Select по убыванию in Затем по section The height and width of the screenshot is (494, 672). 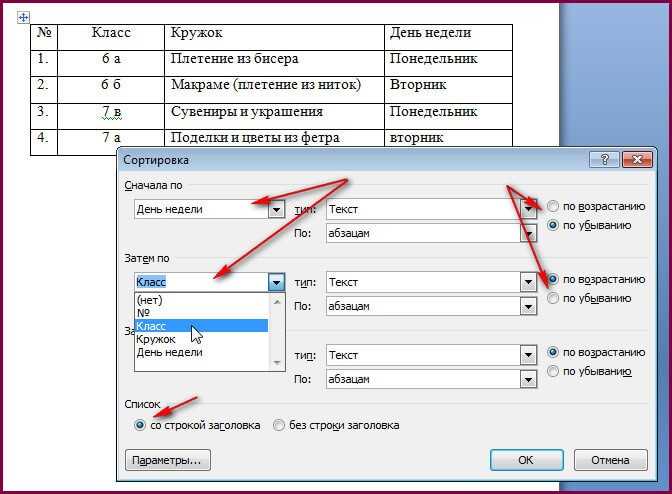590,298
